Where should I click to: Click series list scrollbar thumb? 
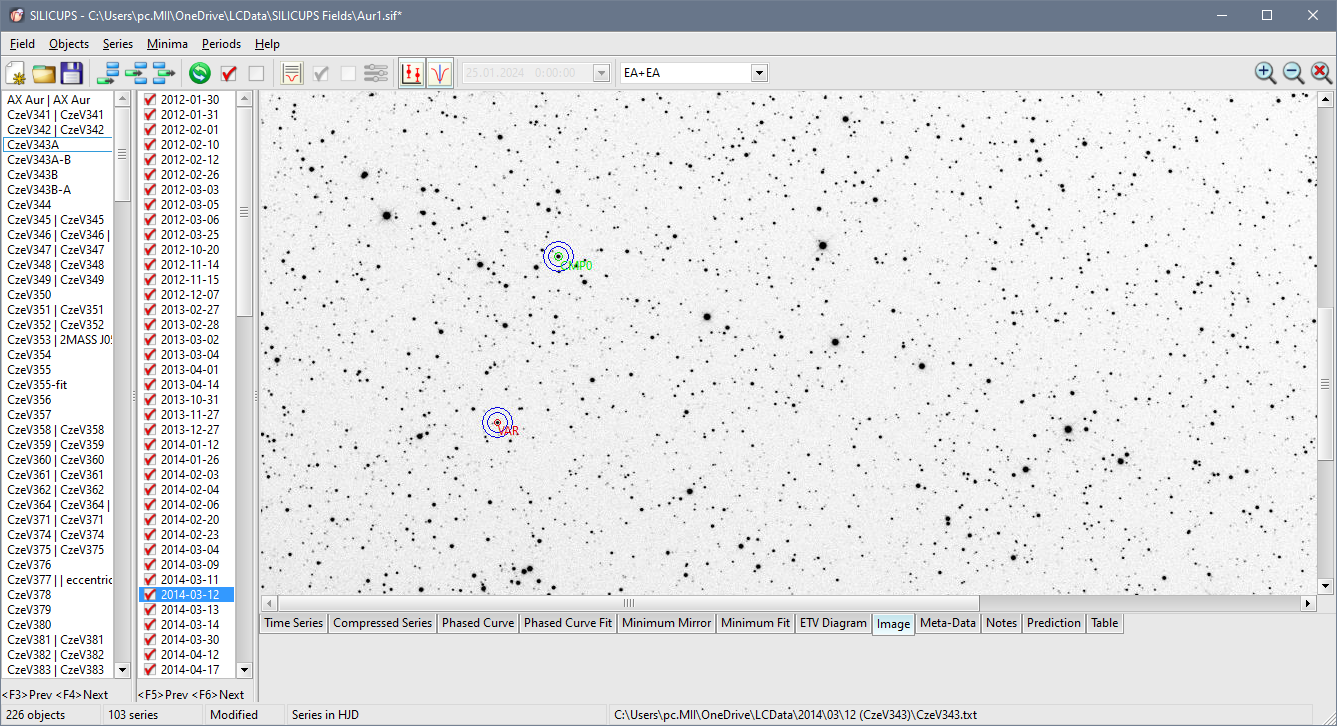[245, 212]
